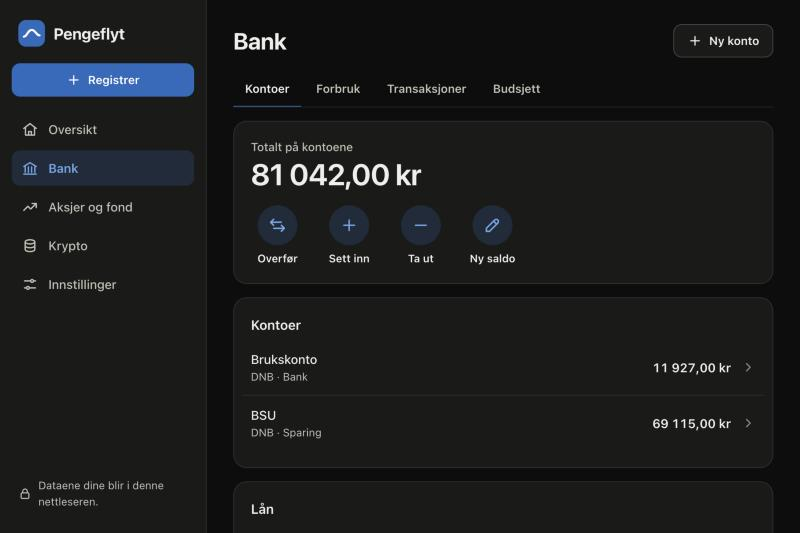Click the Ny saldo label
The image size is (800, 533).
(492, 259)
